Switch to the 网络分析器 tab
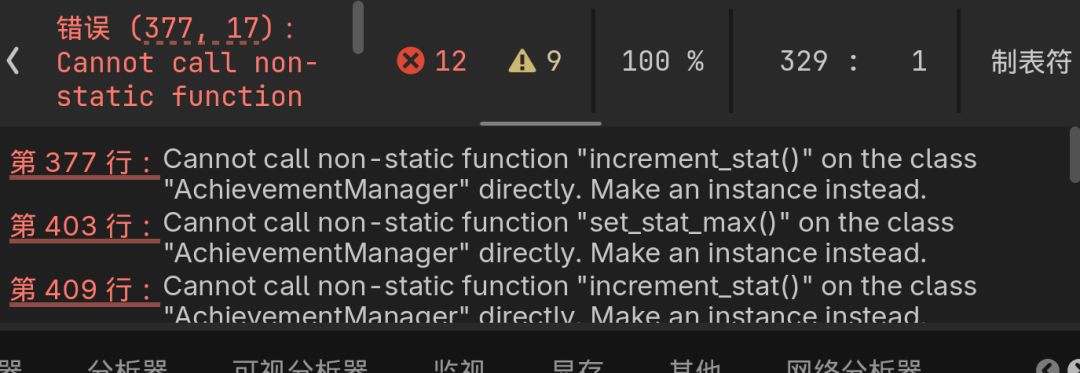The width and height of the screenshot is (1080, 373). coord(854,367)
